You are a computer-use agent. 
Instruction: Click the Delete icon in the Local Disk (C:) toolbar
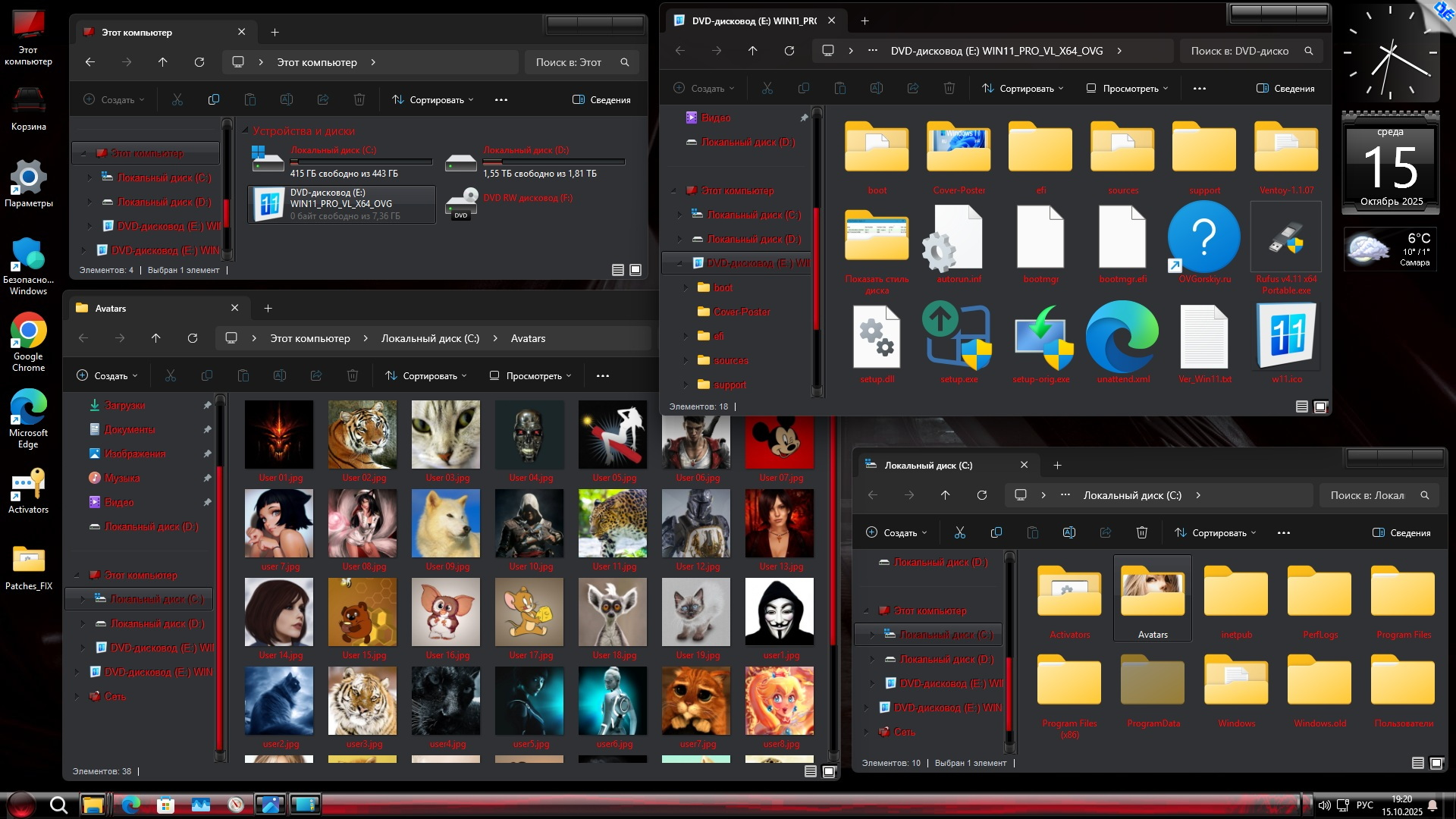coord(1141,532)
